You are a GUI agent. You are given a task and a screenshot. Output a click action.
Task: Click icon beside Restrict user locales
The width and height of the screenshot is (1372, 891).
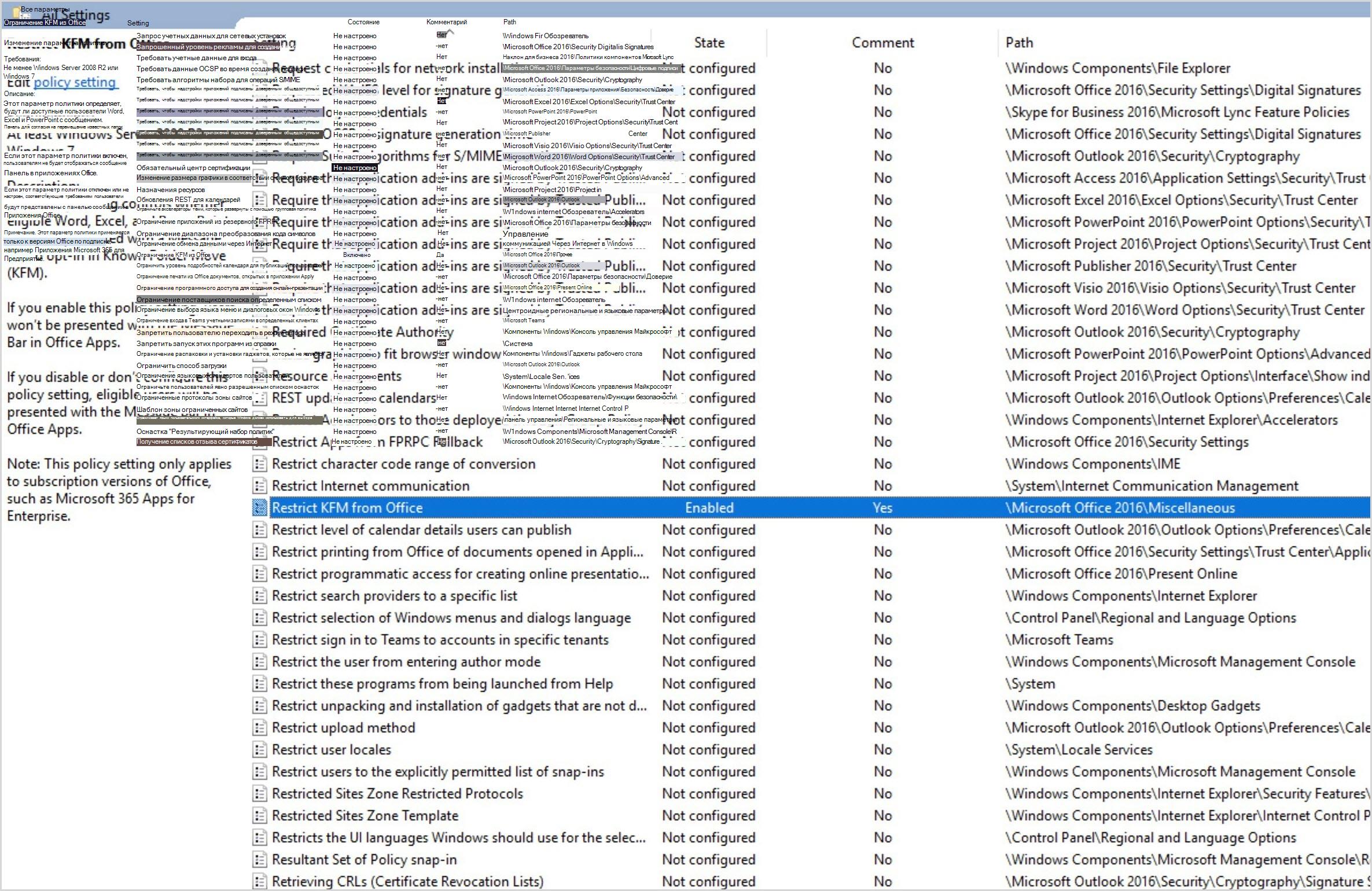click(x=260, y=750)
